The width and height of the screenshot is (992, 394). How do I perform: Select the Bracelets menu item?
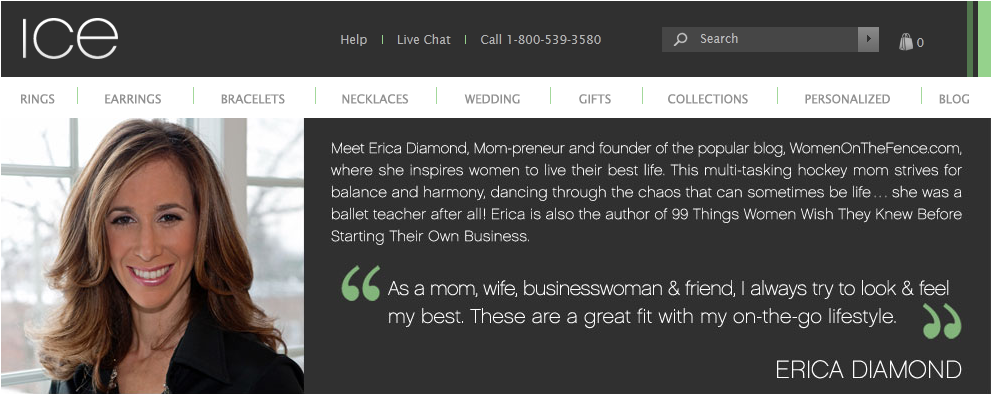point(252,99)
